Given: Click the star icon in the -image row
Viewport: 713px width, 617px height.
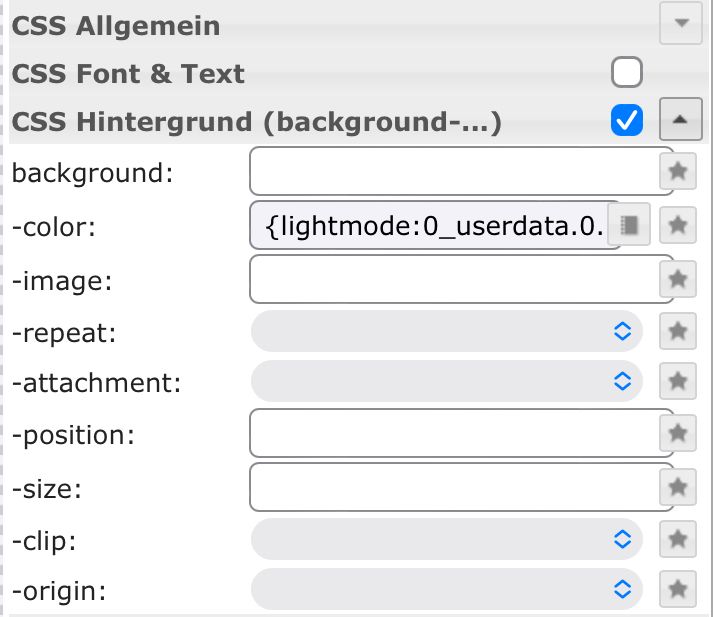Looking at the screenshot, I should click(x=678, y=279).
